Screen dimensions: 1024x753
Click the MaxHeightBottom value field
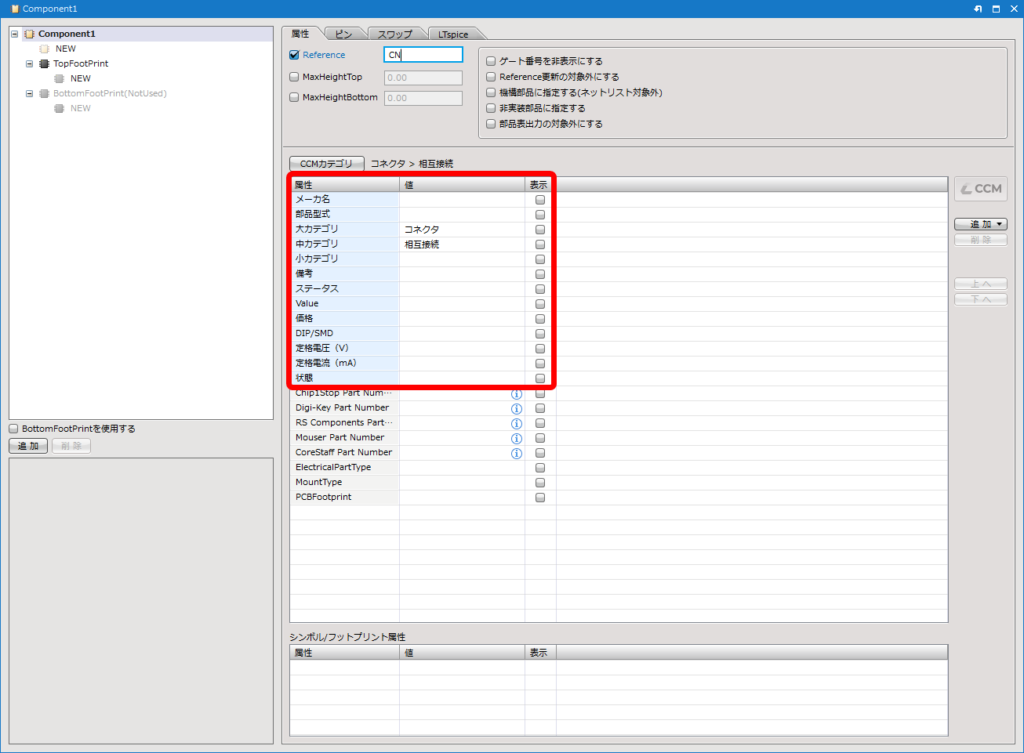423,98
